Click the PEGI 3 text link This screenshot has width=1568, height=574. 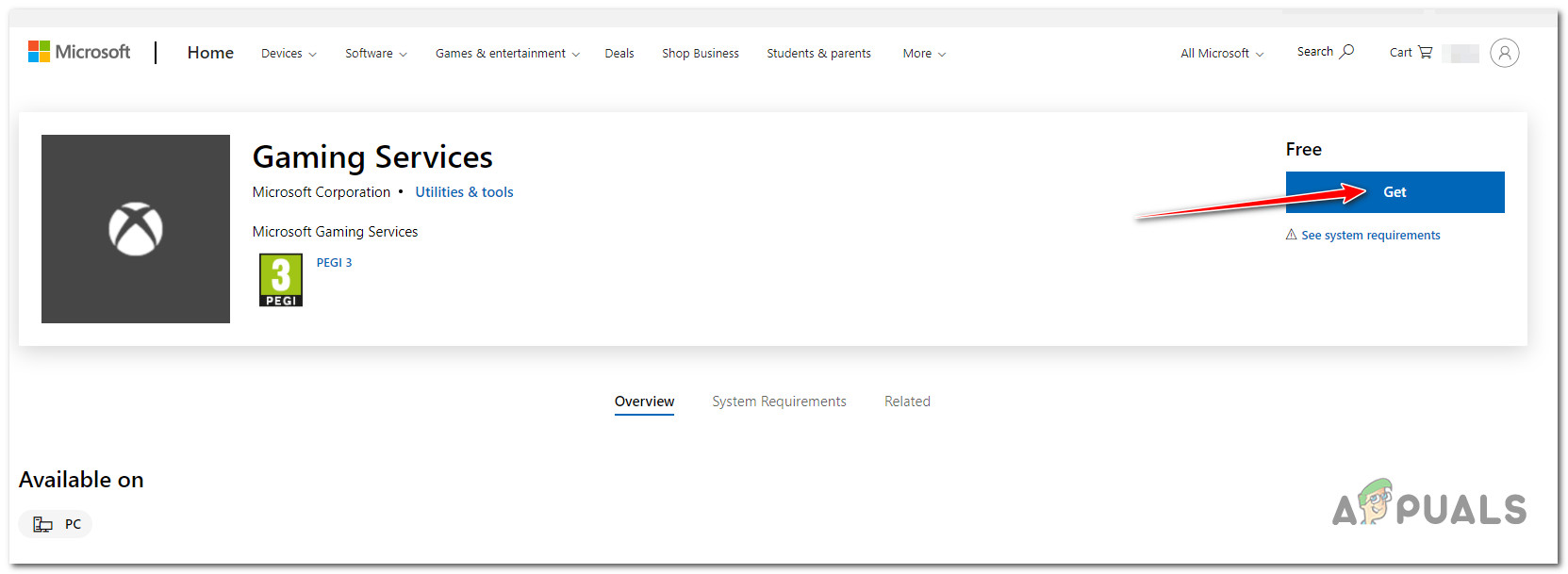pyautogui.click(x=334, y=263)
